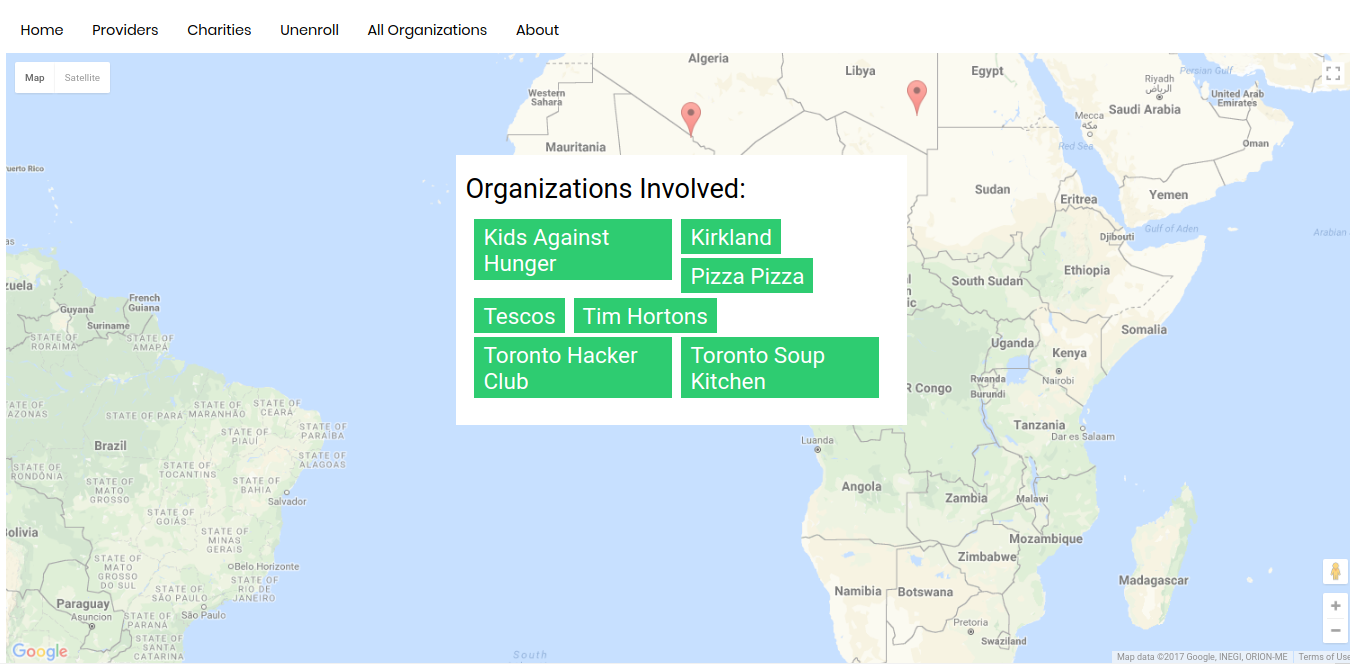Open the About page
Viewport: 1350px width, 664px height.
tap(537, 30)
